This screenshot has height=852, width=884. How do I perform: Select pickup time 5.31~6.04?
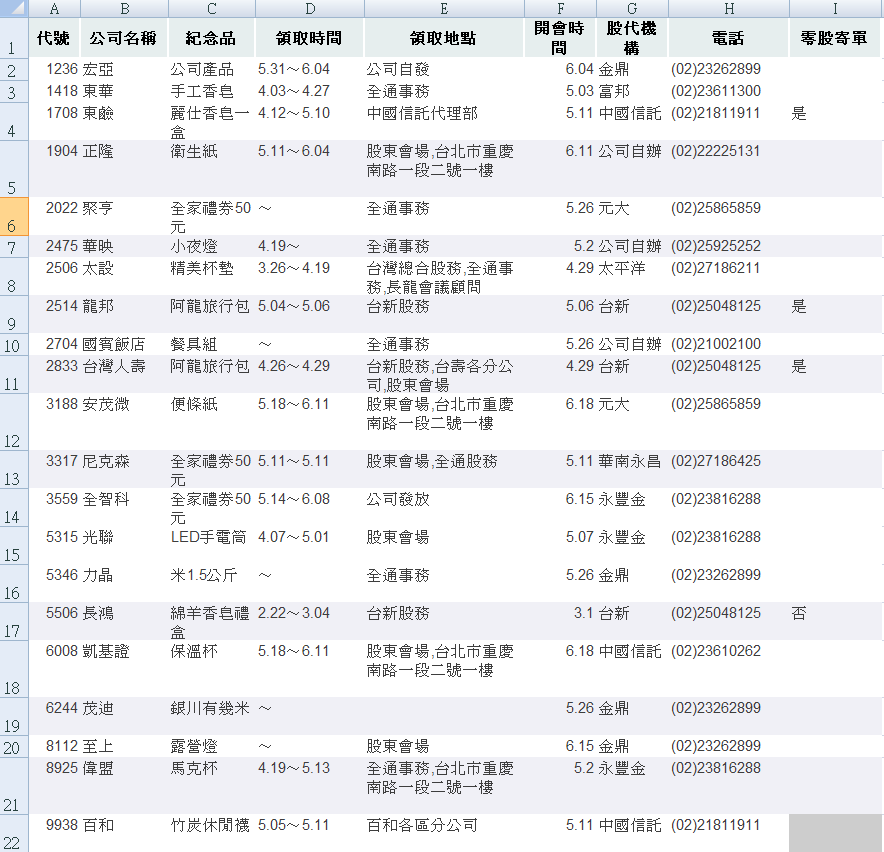point(310,69)
